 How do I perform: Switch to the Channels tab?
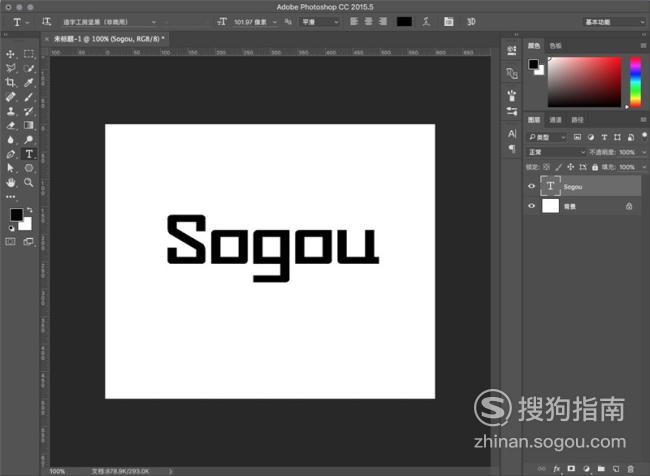pos(555,120)
